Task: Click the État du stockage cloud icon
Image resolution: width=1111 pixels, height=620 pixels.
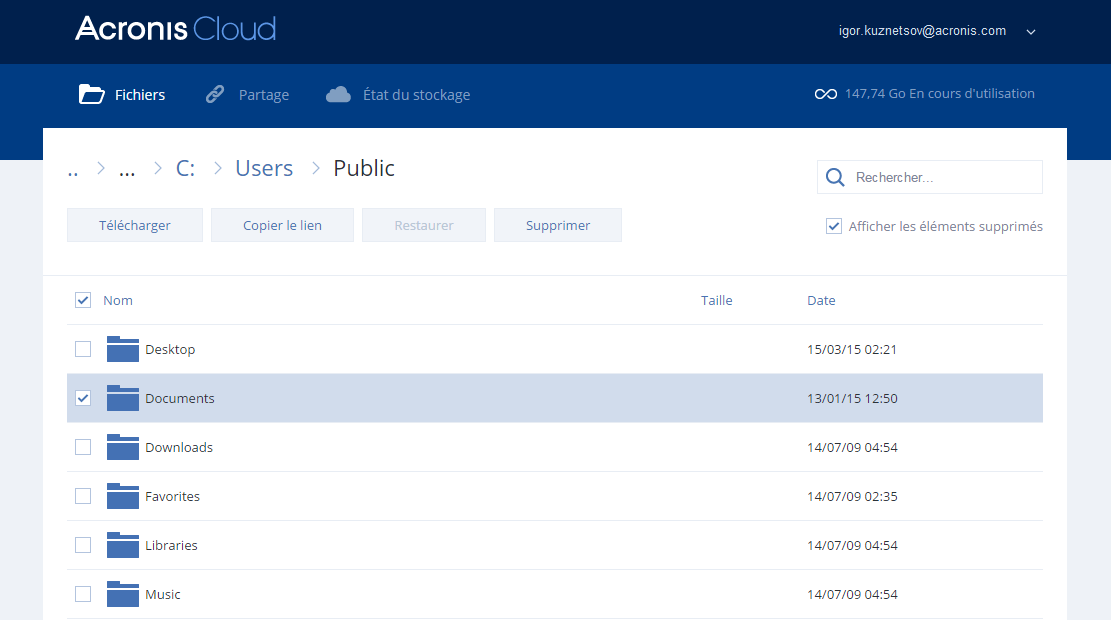Action: point(339,94)
